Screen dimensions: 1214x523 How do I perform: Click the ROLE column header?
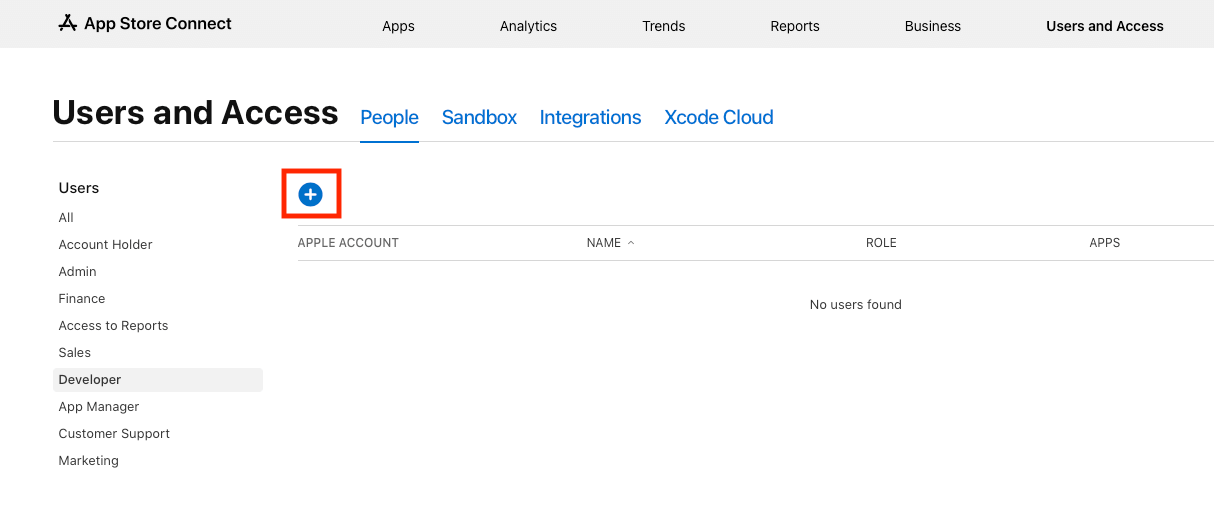point(881,243)
